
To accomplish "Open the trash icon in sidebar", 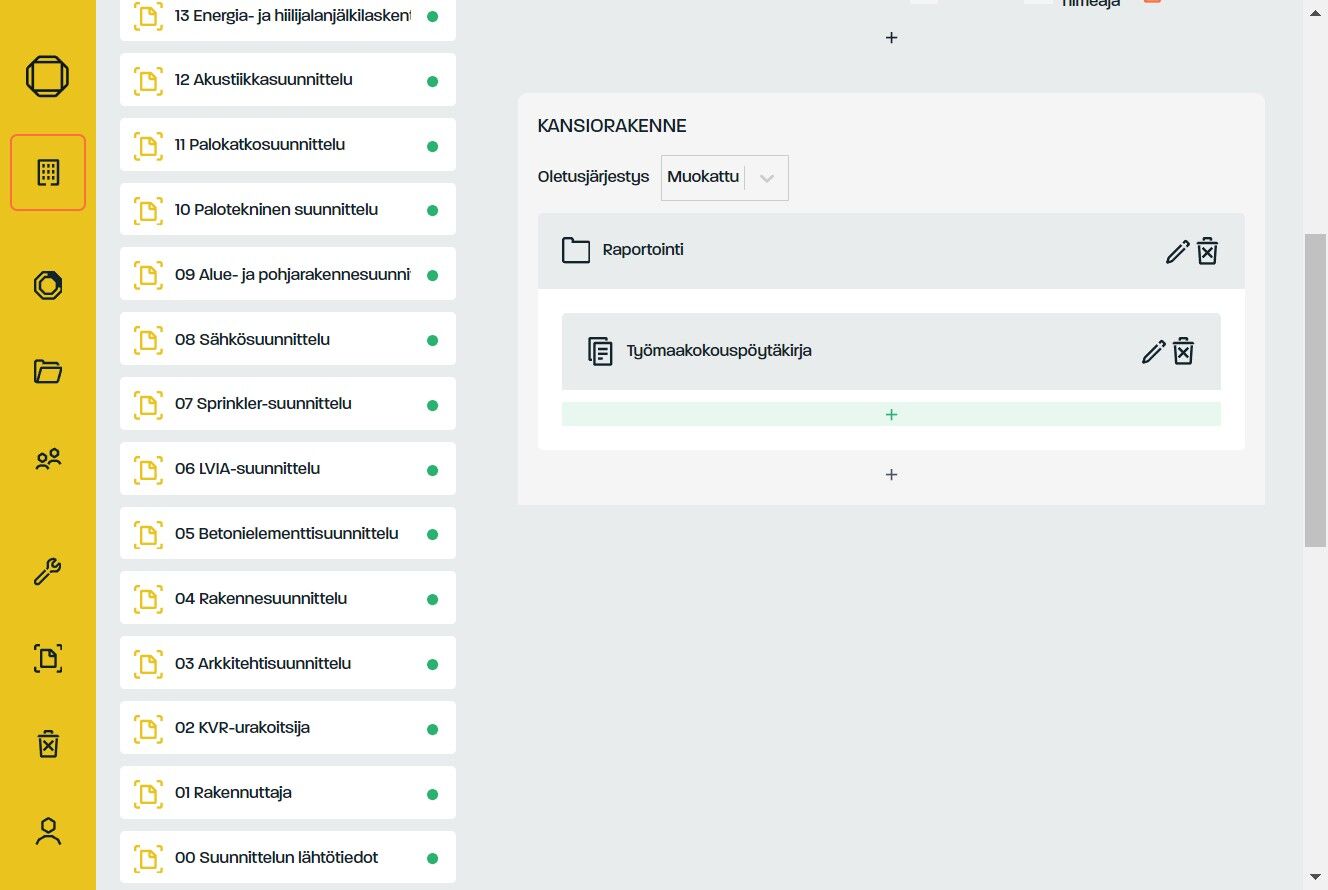I will (x=48, y=744).
